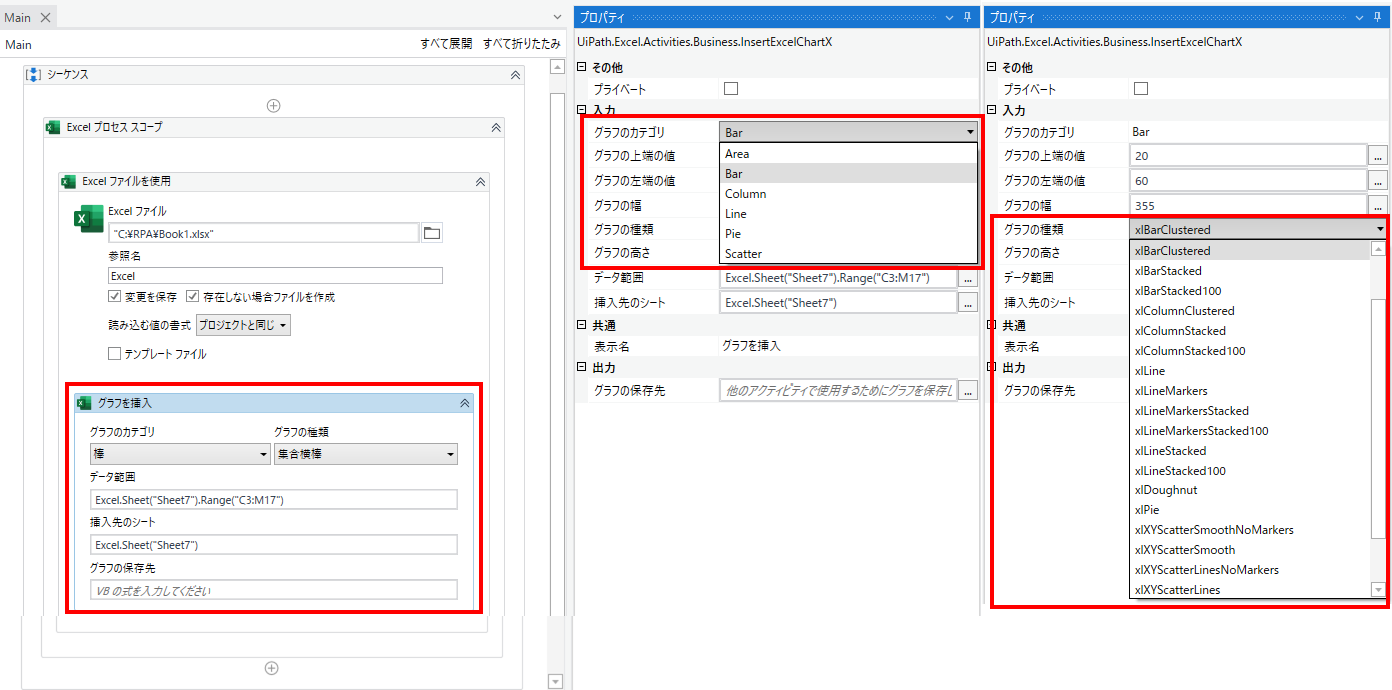The height and width of the screenshot is (690, 1392).
Task: Click the plus icon above Excel プロセス スコープ
Action: coord(273,105)
